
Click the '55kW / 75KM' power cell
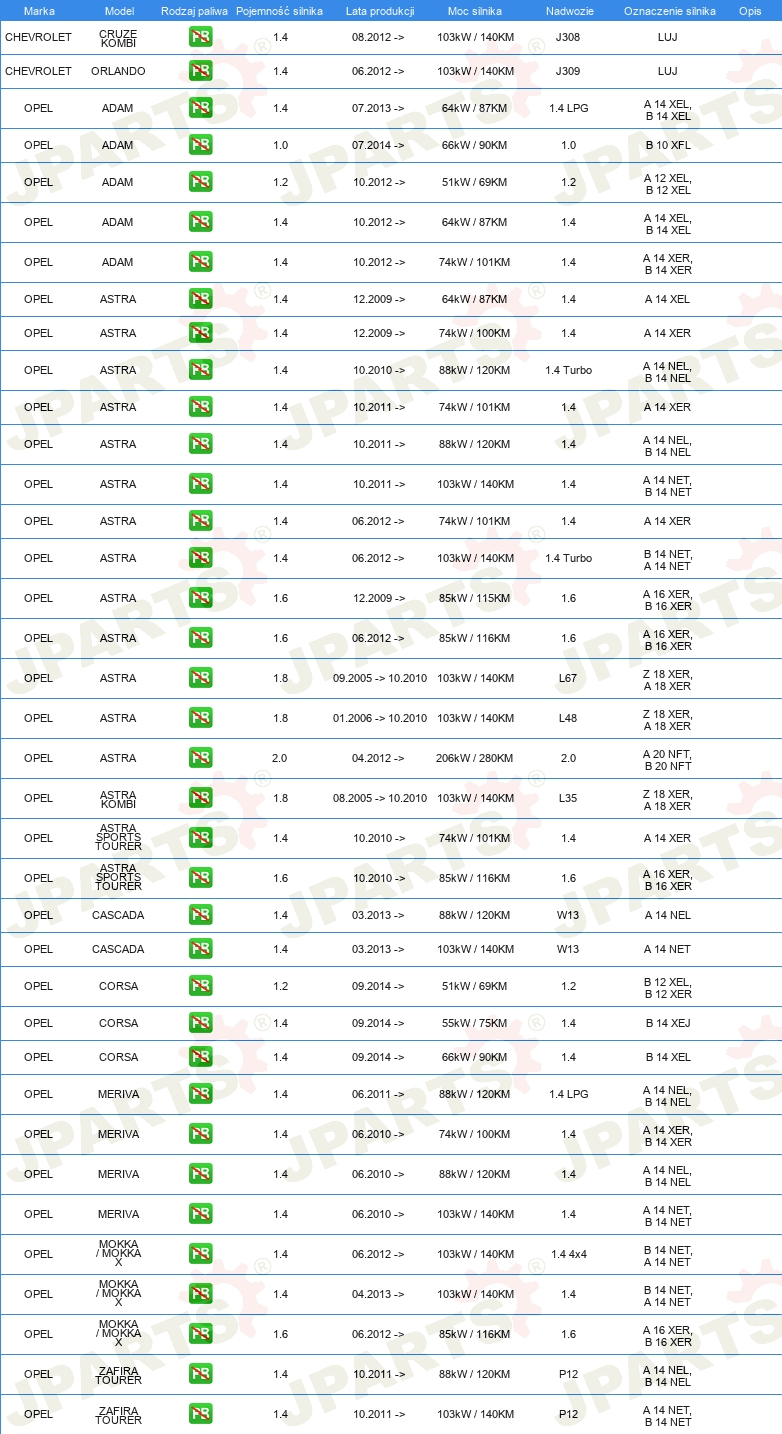475,1023
